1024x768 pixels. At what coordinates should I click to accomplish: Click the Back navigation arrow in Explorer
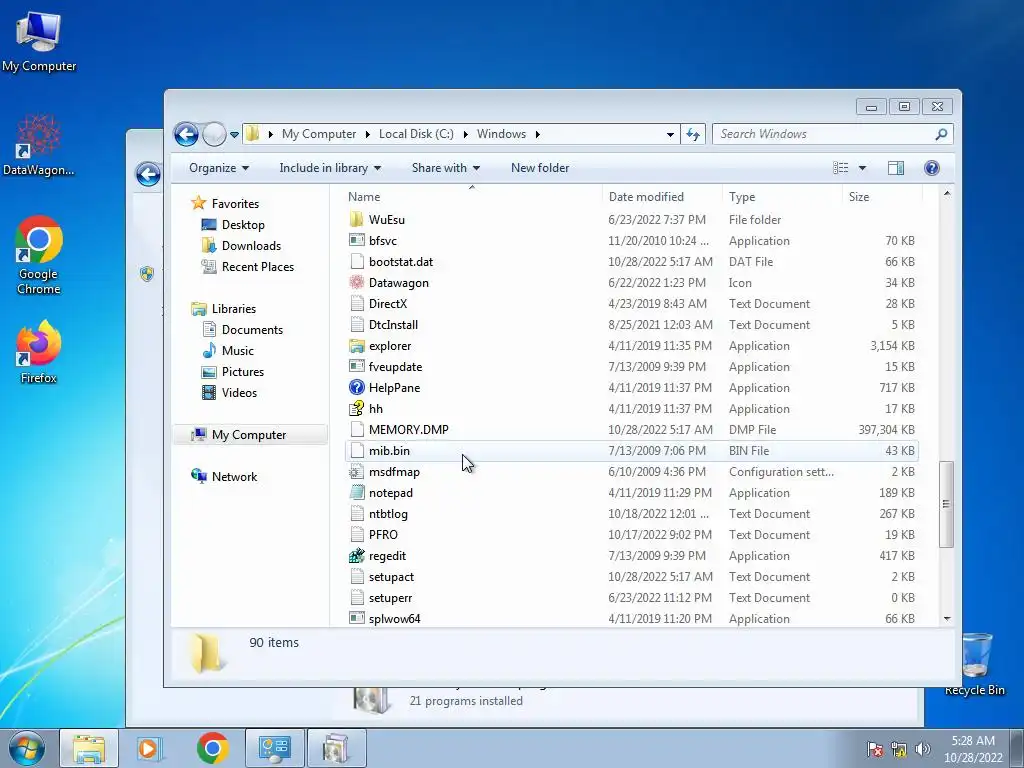coord(186,135)
